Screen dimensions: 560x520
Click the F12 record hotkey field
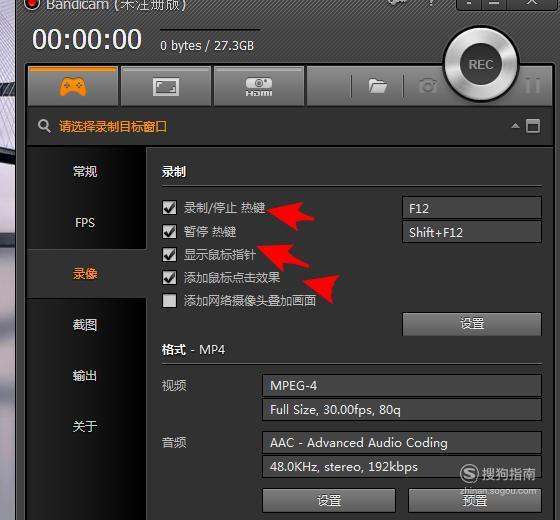point(472,208)
